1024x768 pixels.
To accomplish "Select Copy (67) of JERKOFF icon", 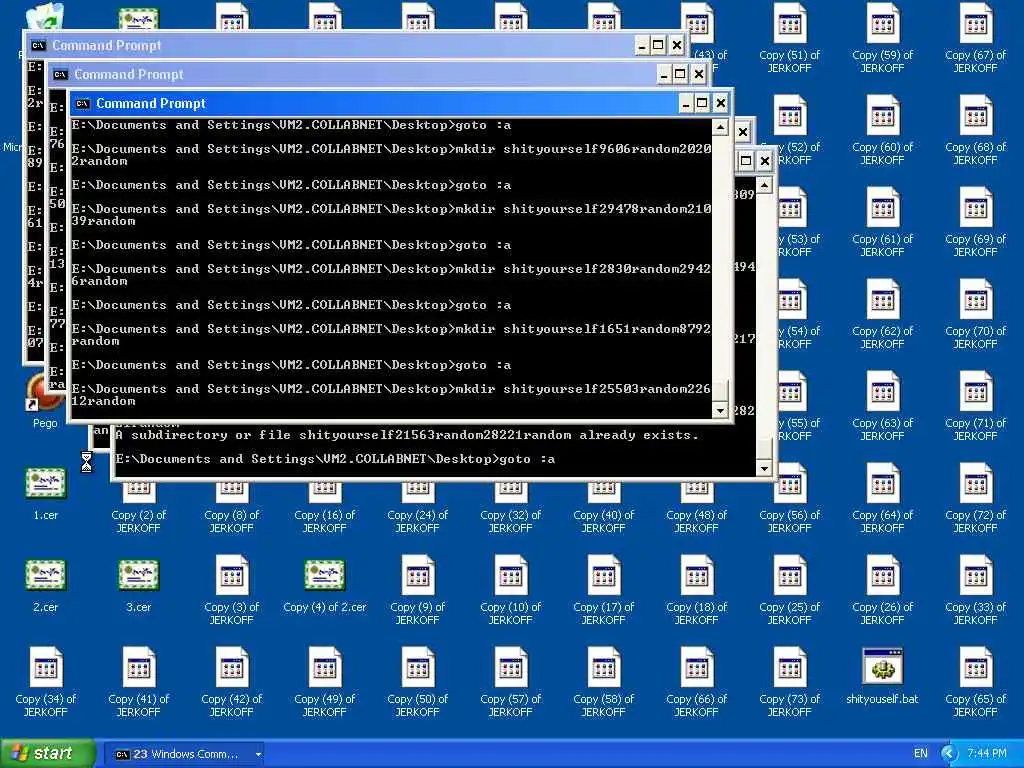I will (x=975, y=23).
